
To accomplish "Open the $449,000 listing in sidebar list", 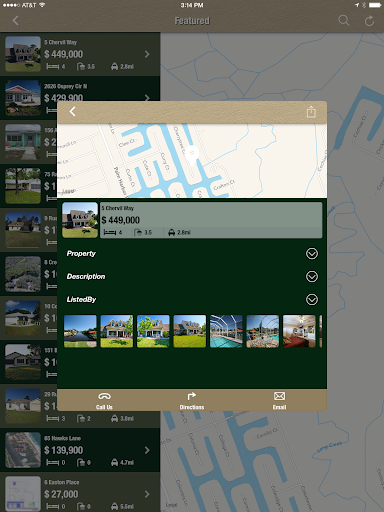I will pyautogui.click(x=80, y=54).
